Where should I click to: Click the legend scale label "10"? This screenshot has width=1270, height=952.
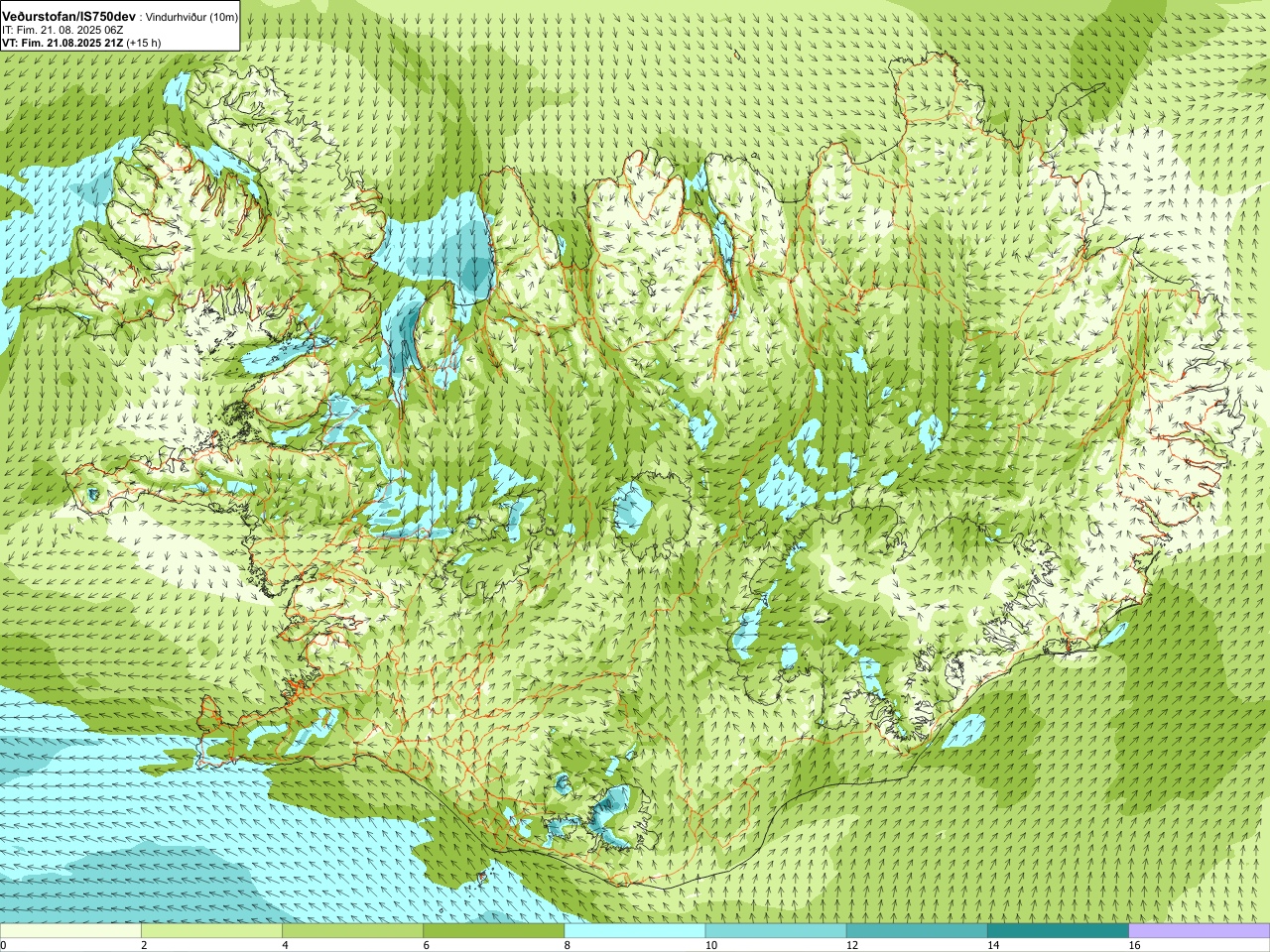click(710, 945)
